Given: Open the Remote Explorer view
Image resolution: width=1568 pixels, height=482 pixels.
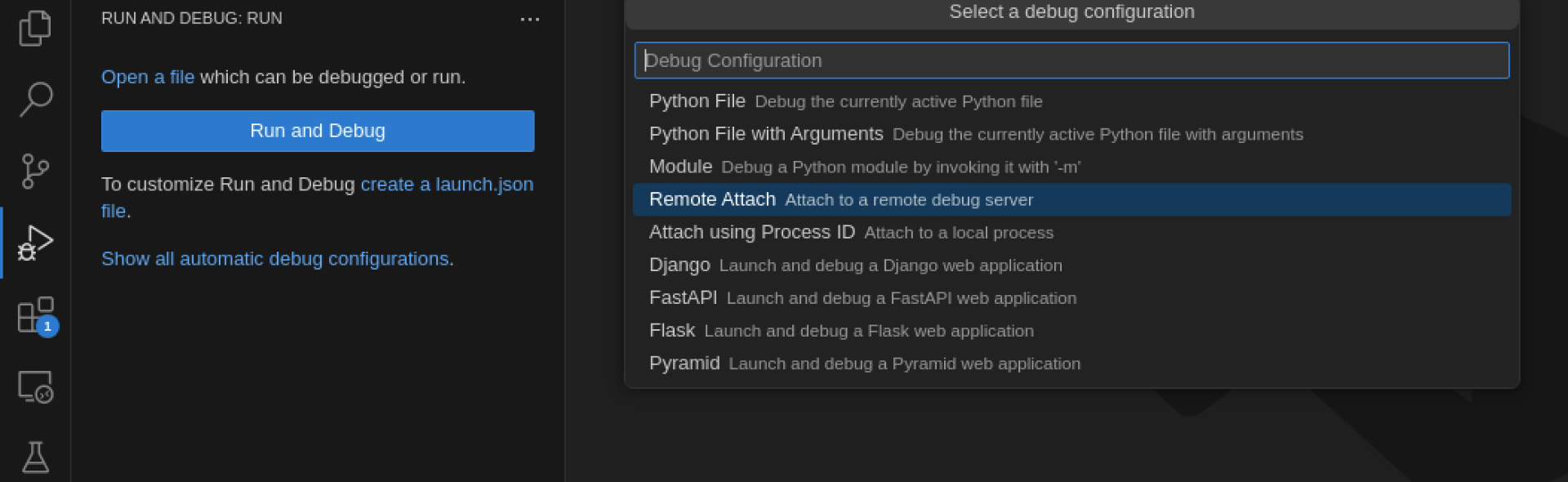Looking at the screenshot, I should [x=35, y=386].
